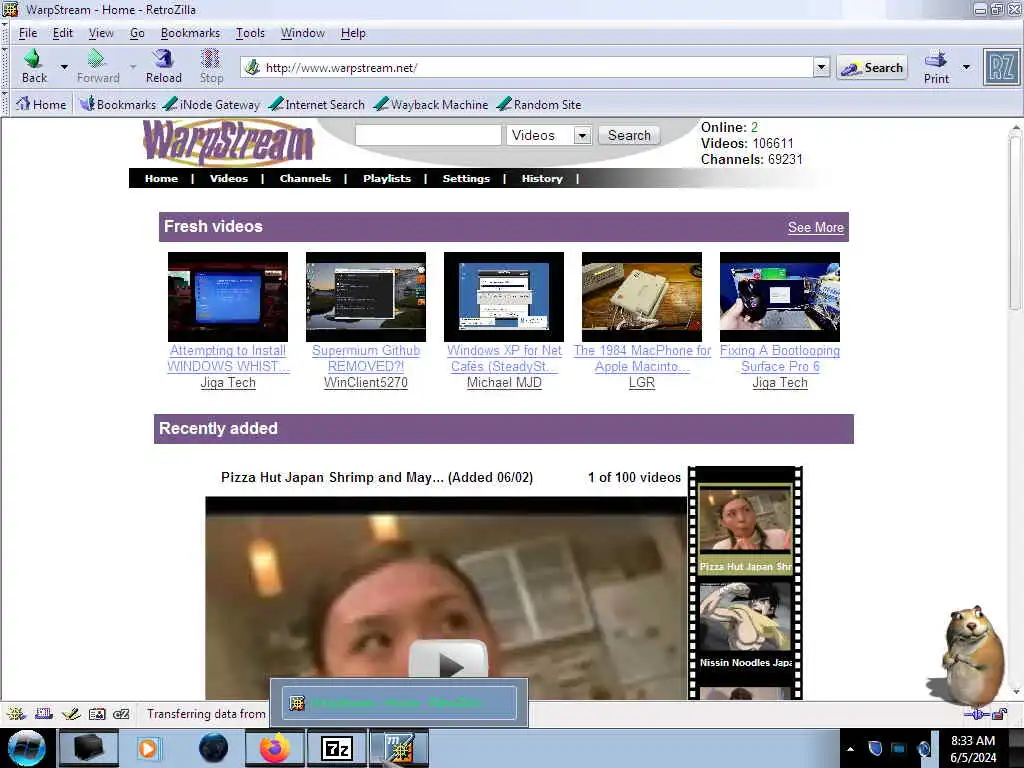Open Windows Start menu orb
The image size is (1024, 768).
point(26,748)
